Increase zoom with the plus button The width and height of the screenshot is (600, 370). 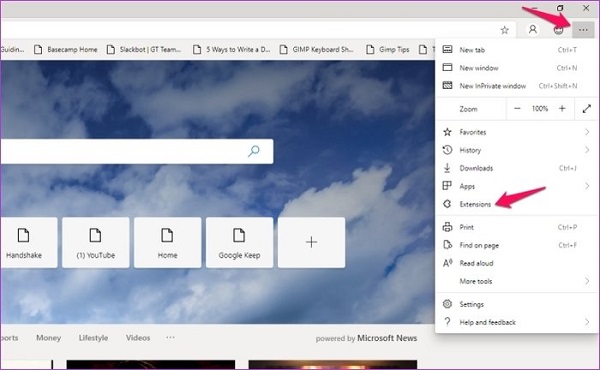[x=562, y=109]
